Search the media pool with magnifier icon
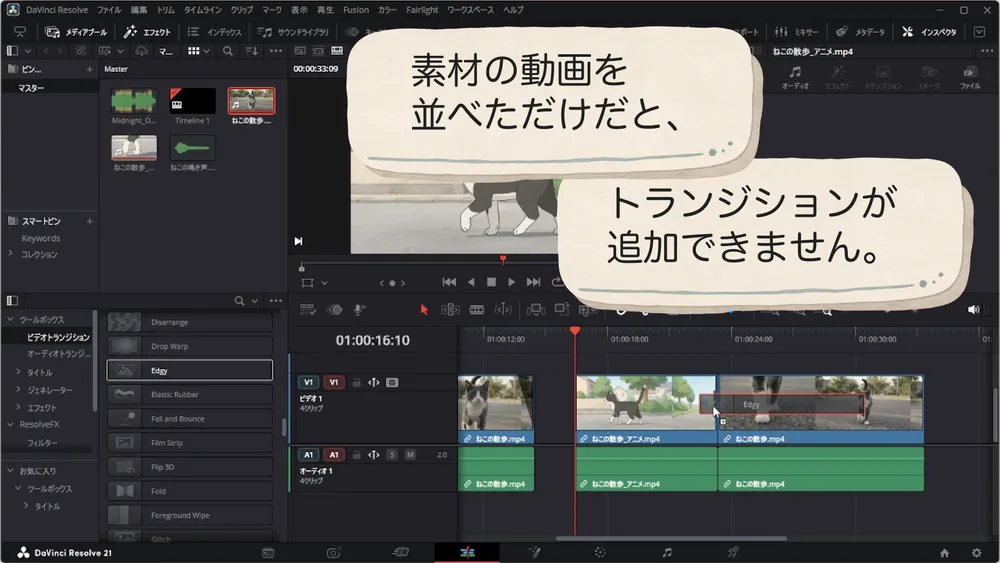This screenshot has height=563, width=1000. (228, 51)
